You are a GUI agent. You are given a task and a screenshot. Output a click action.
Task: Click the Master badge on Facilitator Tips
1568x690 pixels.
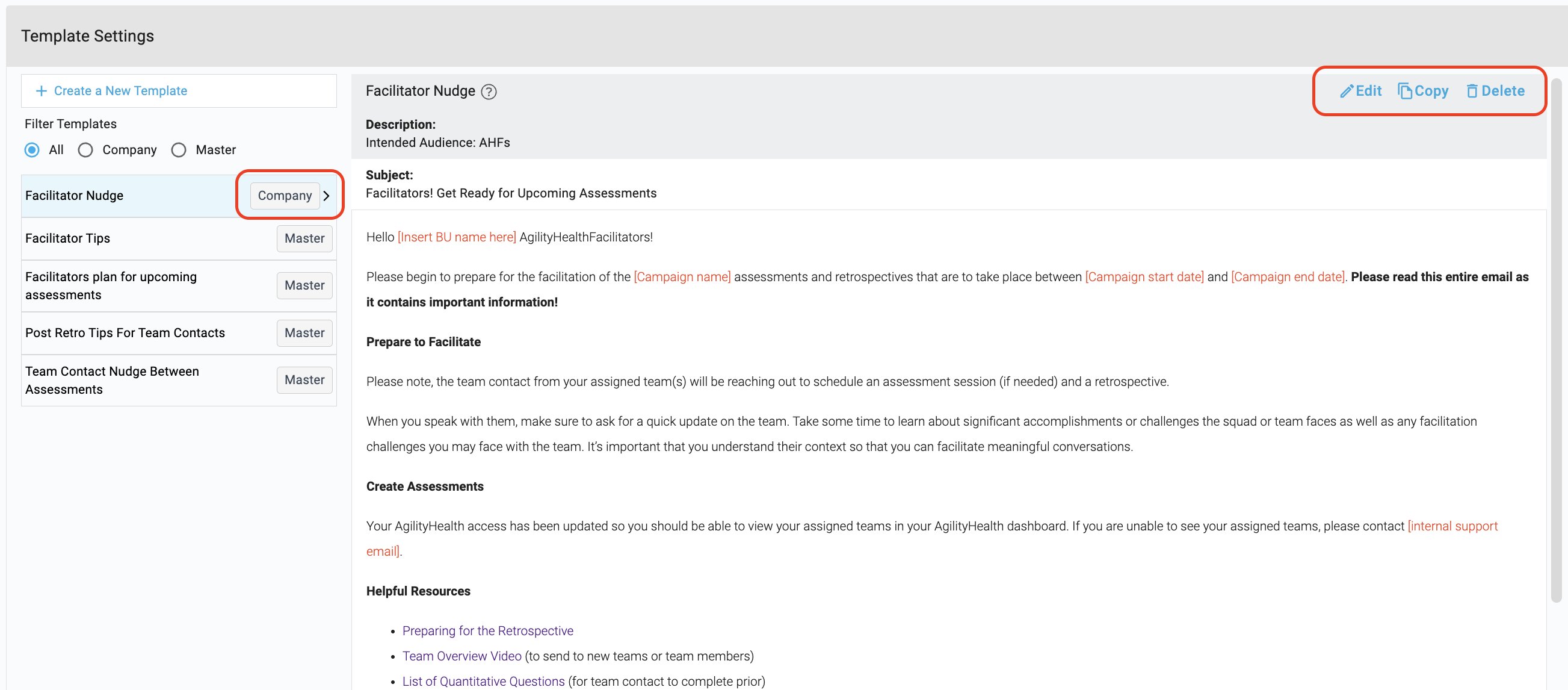[x=304, y=238]
